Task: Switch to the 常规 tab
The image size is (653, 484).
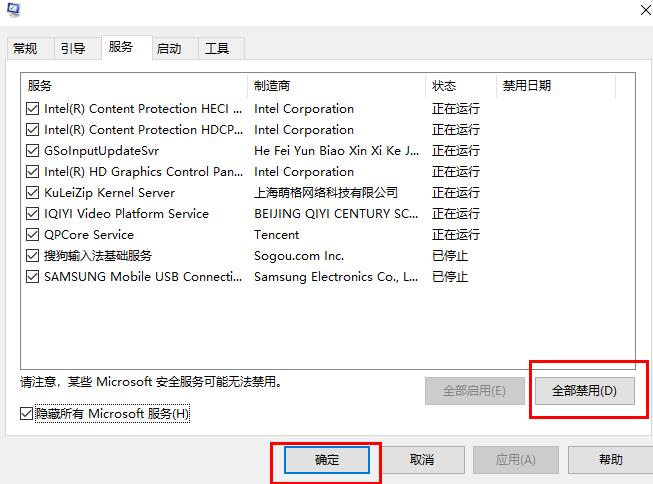Action: click(x=25, y=49)
